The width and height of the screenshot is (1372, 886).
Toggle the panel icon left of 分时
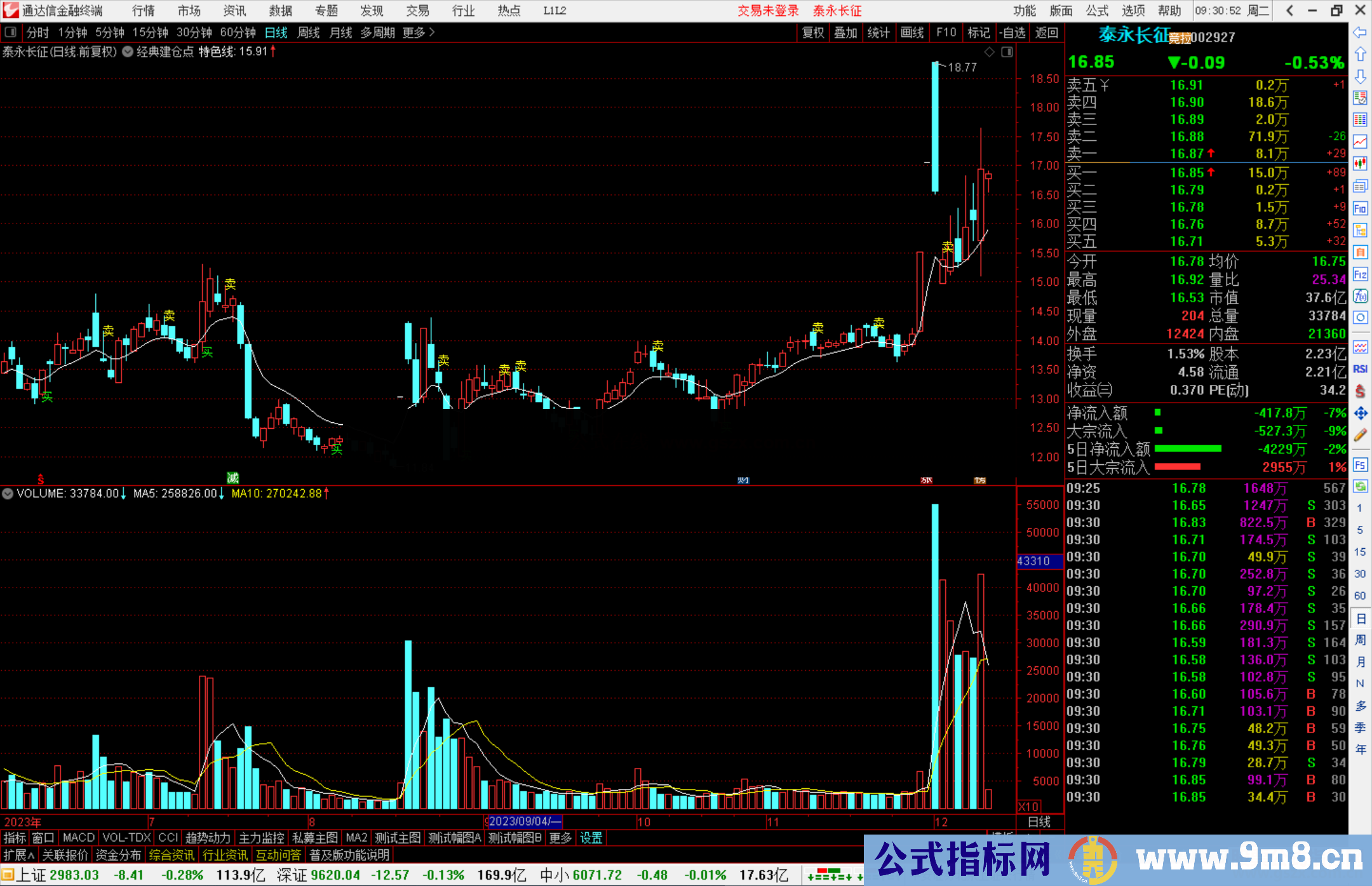(x=11, y=32)
